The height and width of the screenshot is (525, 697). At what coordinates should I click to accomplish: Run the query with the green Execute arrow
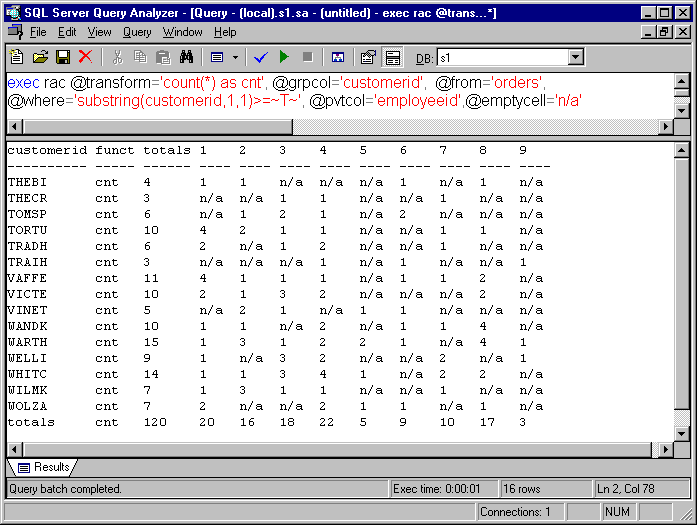pyautogui.click(x=284, y=57)
